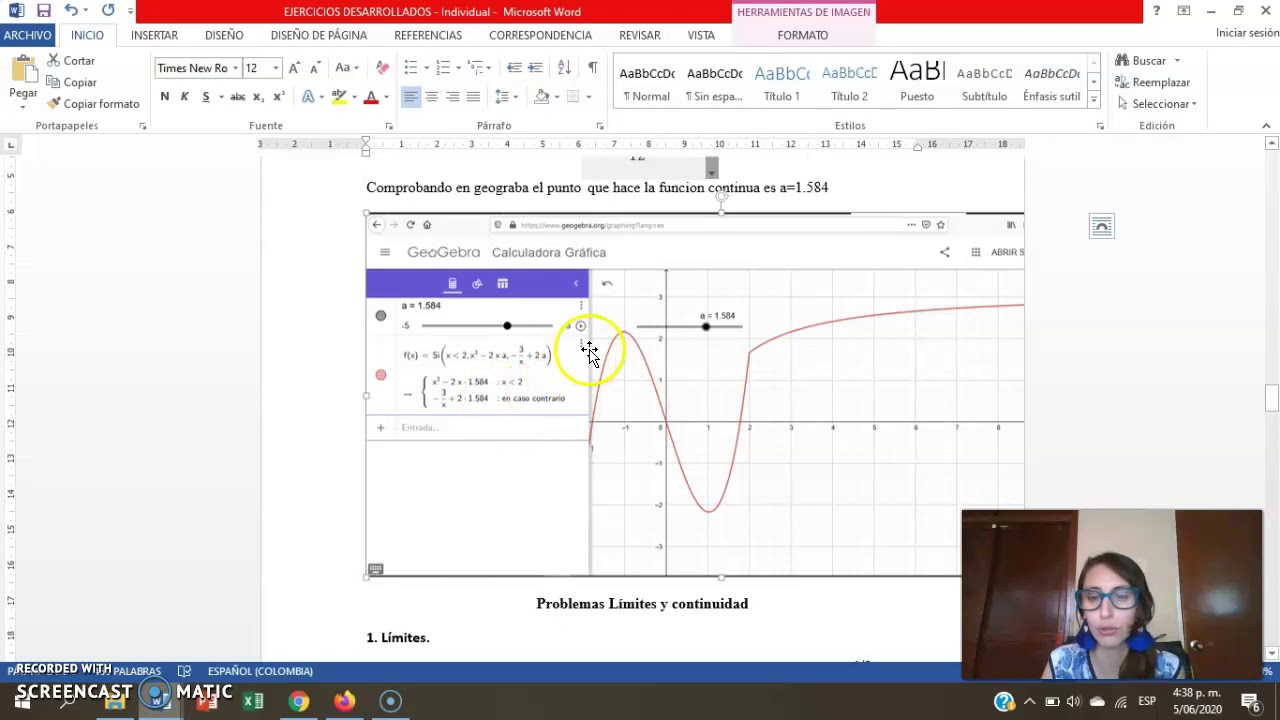Viewport: 1280px width, 720px height.
Task: Click the ESP keyboard language in tray
Action: click(x=1146, y=701)
